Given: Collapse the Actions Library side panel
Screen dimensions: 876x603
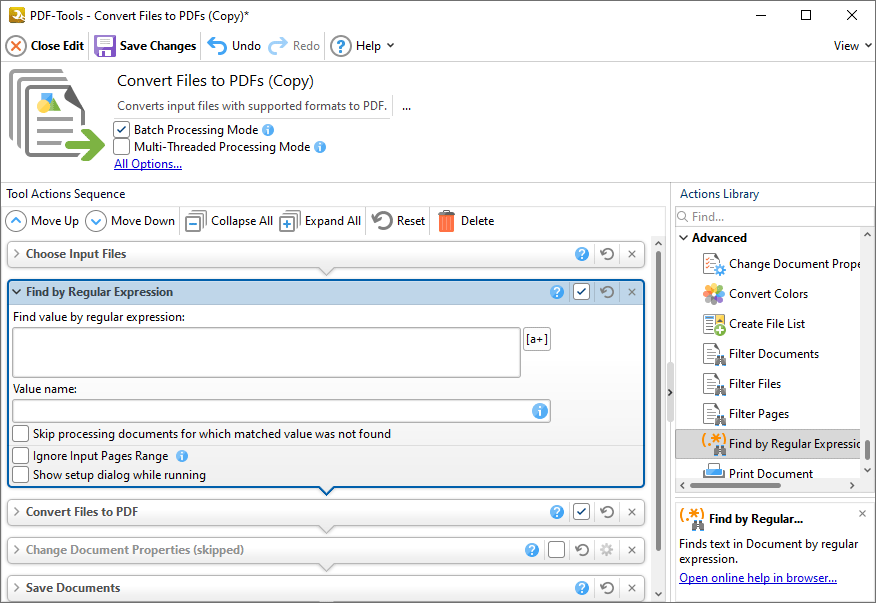Looking at the screenshot, I should (x=670, y=393).
